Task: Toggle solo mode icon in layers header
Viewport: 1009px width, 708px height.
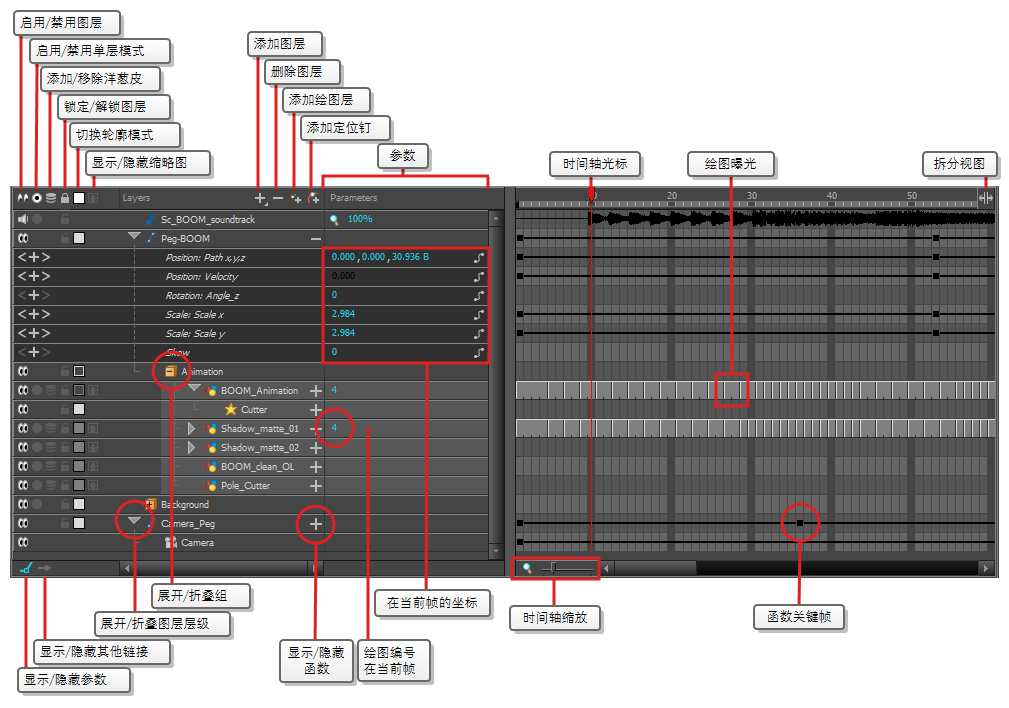Action: (x=37, y=198)
